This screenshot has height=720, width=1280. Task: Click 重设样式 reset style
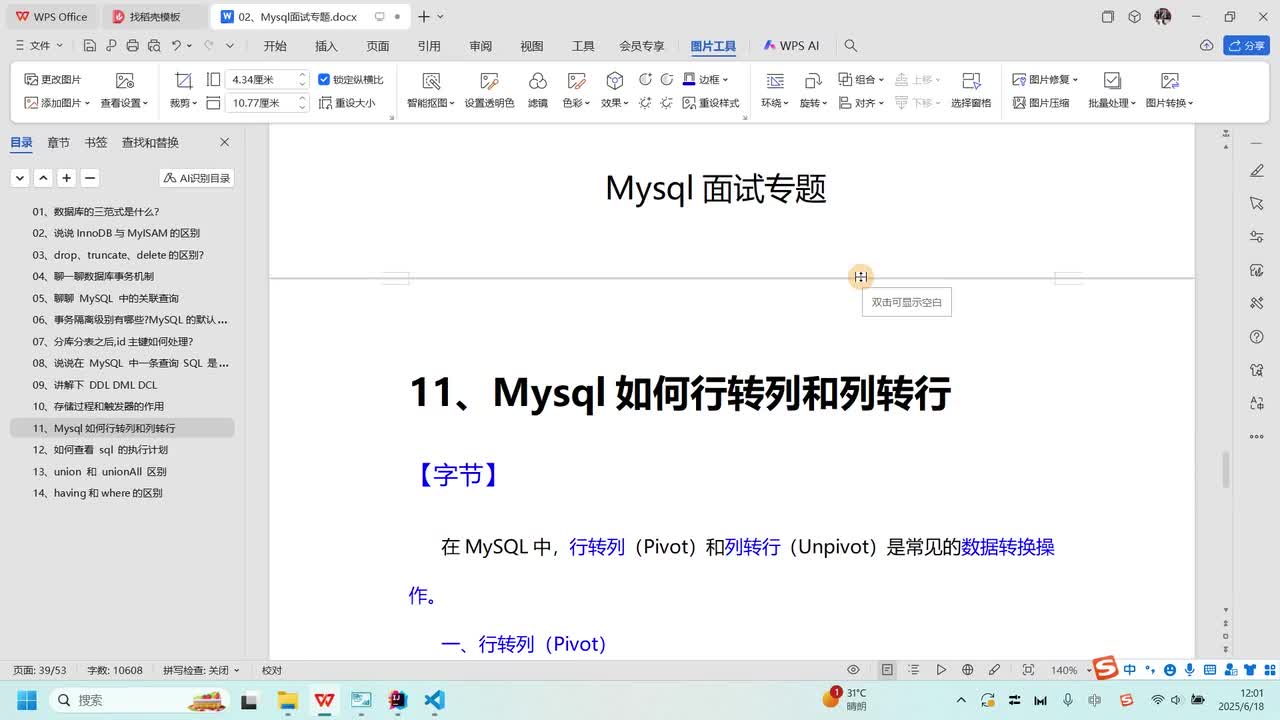(711, 103)
